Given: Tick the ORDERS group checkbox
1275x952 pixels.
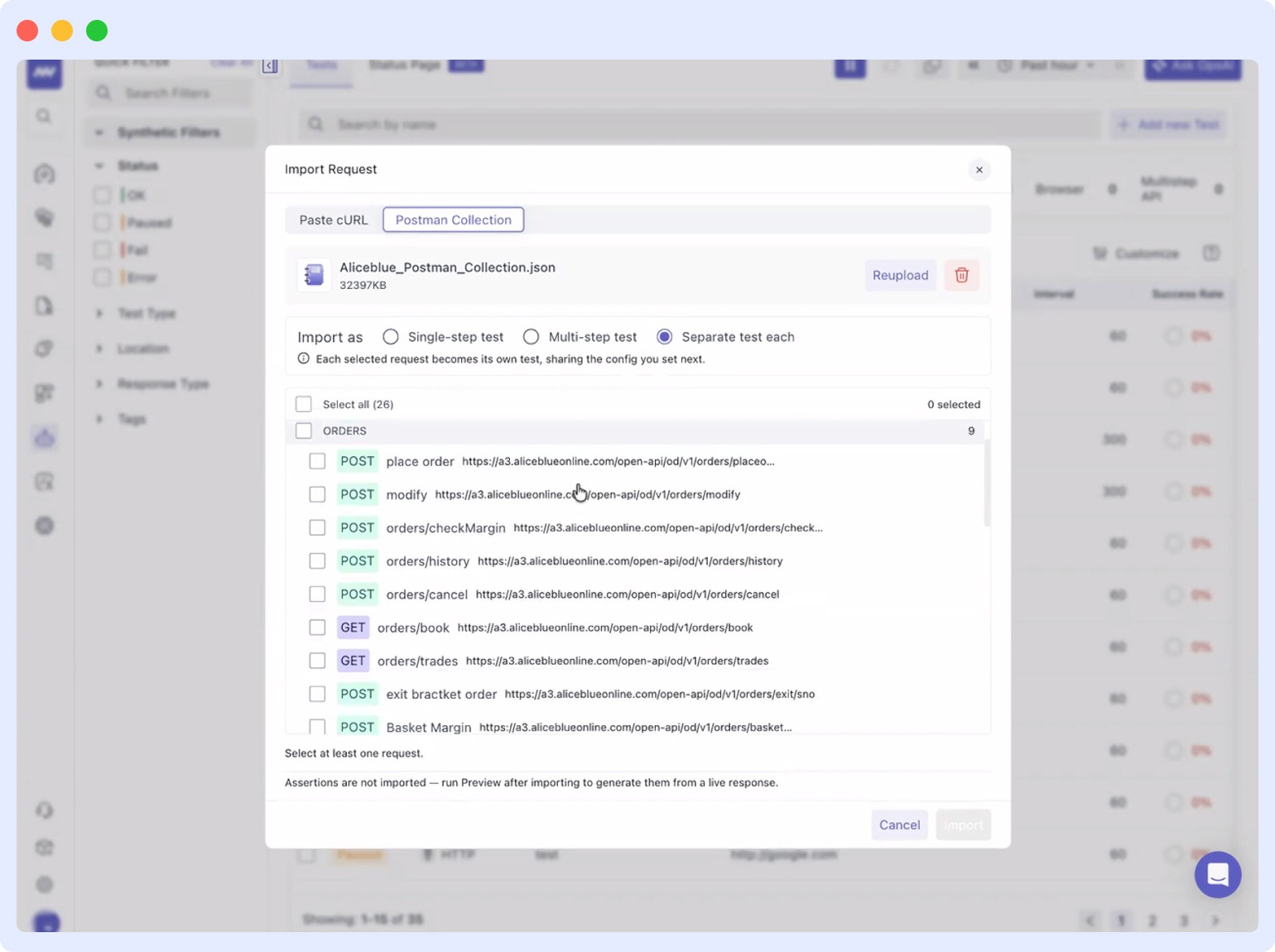Looking at the screenshot, I should point(304,430).
